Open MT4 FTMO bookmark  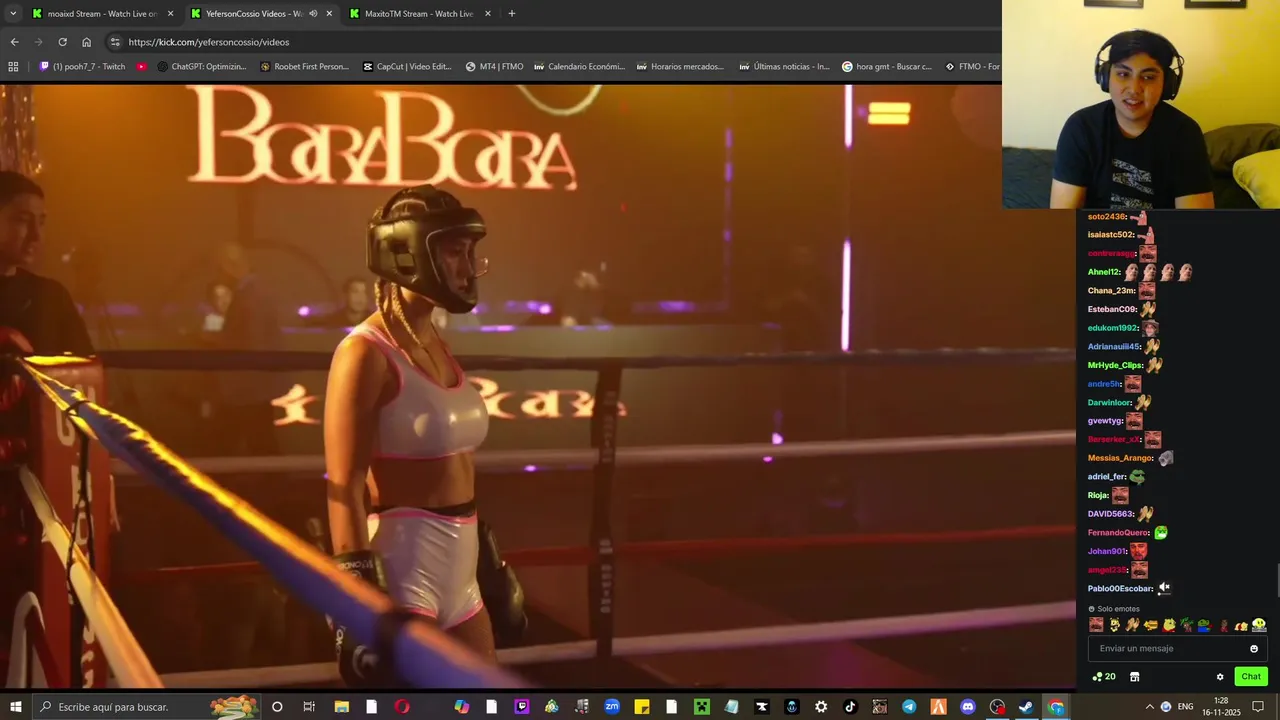494,67
